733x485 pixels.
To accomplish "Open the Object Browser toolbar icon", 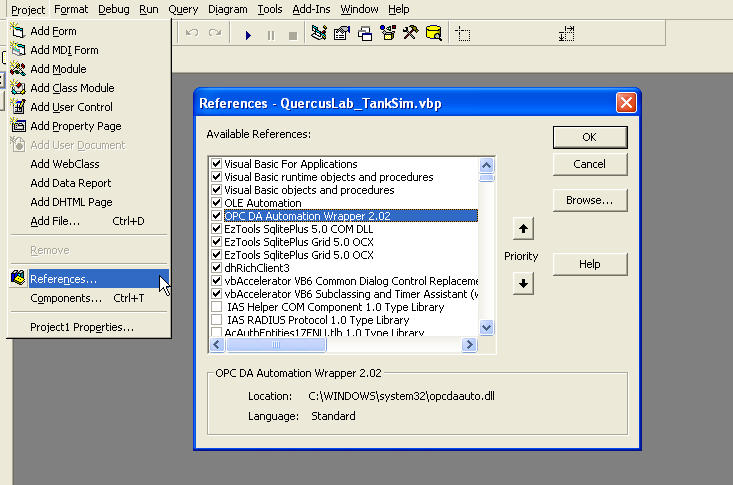I will pyautogui.click(x=388, y=34).
